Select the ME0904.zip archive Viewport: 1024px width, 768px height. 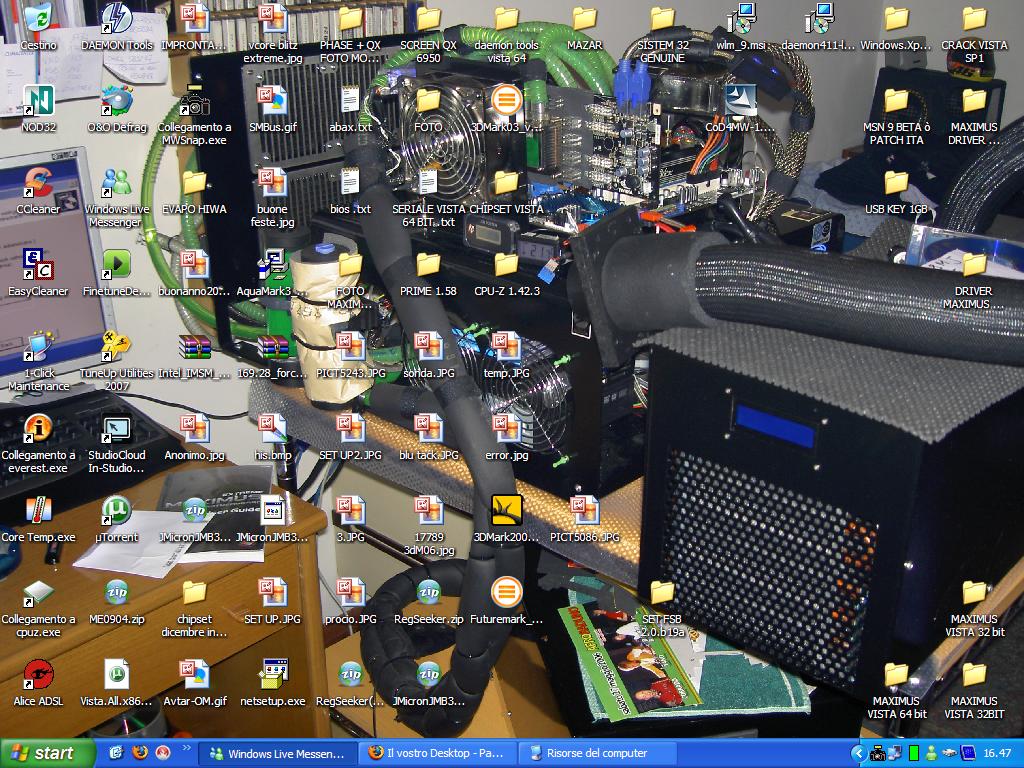point(117,592)
